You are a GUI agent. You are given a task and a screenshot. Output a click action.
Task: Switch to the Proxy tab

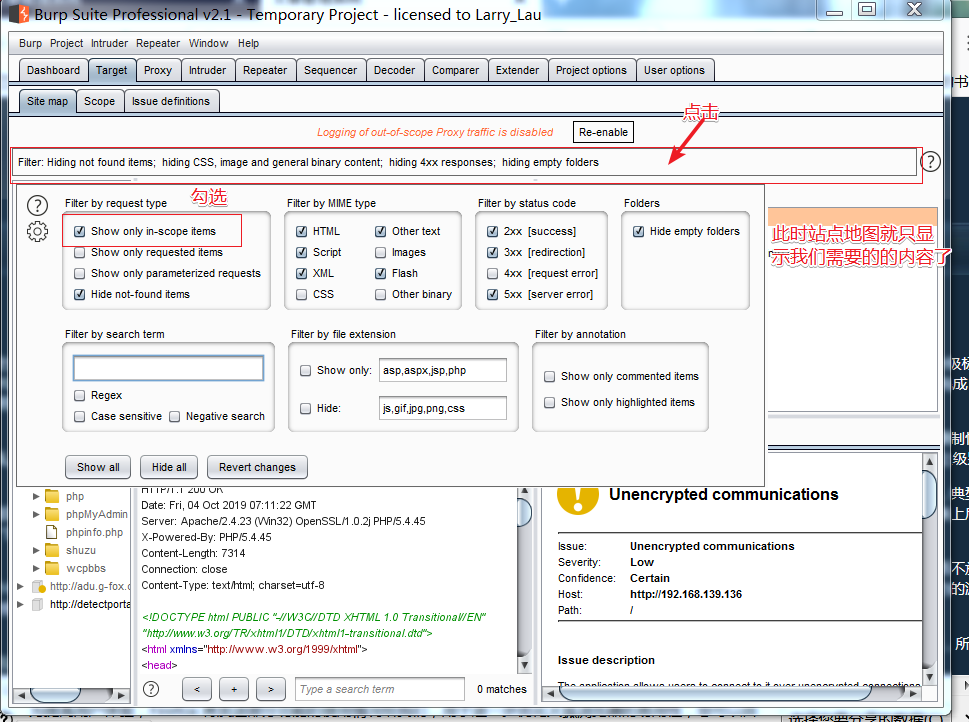tap(158, 70)
